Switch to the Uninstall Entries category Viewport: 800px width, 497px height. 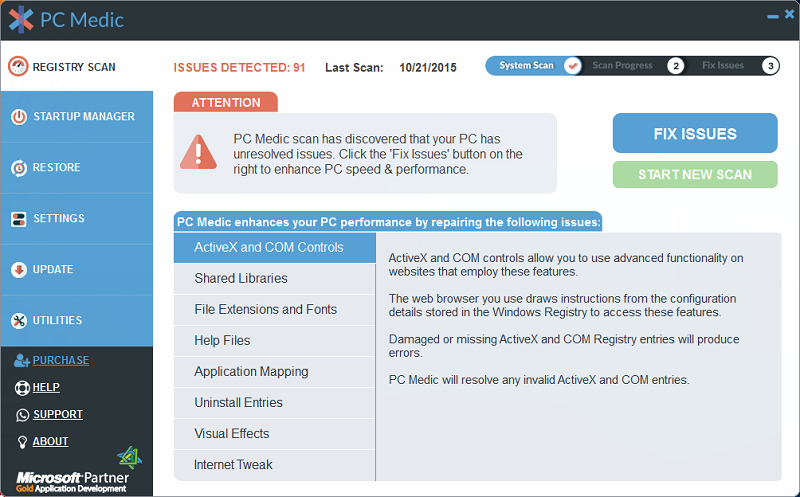coord(238,402)
